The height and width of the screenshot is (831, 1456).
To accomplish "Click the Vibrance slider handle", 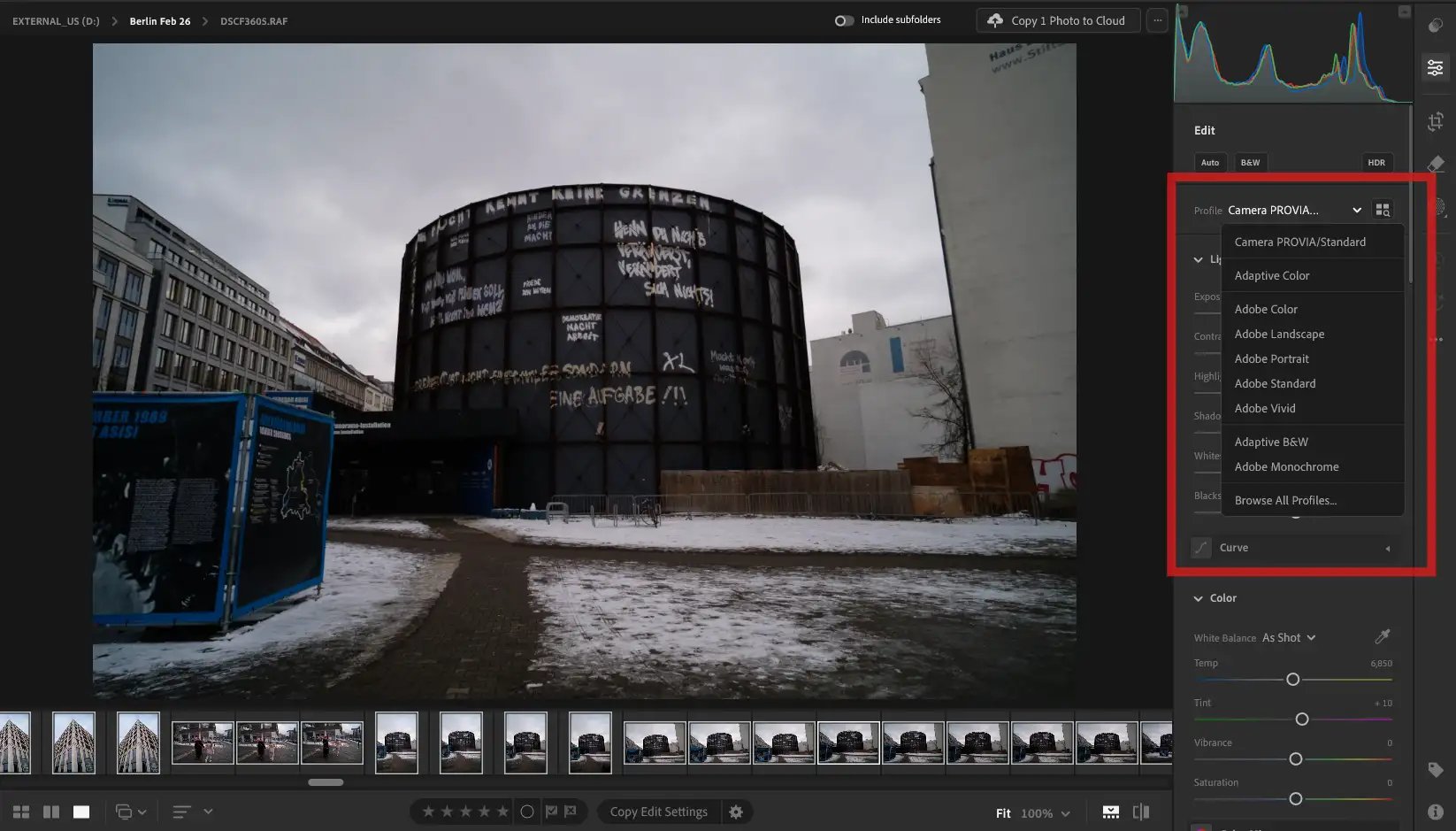I will (x=1295, y=759).
